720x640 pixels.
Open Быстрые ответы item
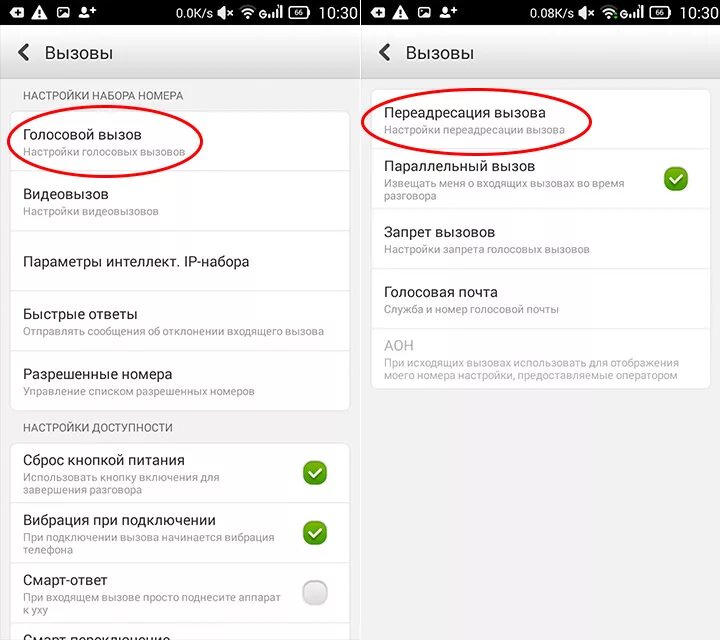tap(180, 321)
